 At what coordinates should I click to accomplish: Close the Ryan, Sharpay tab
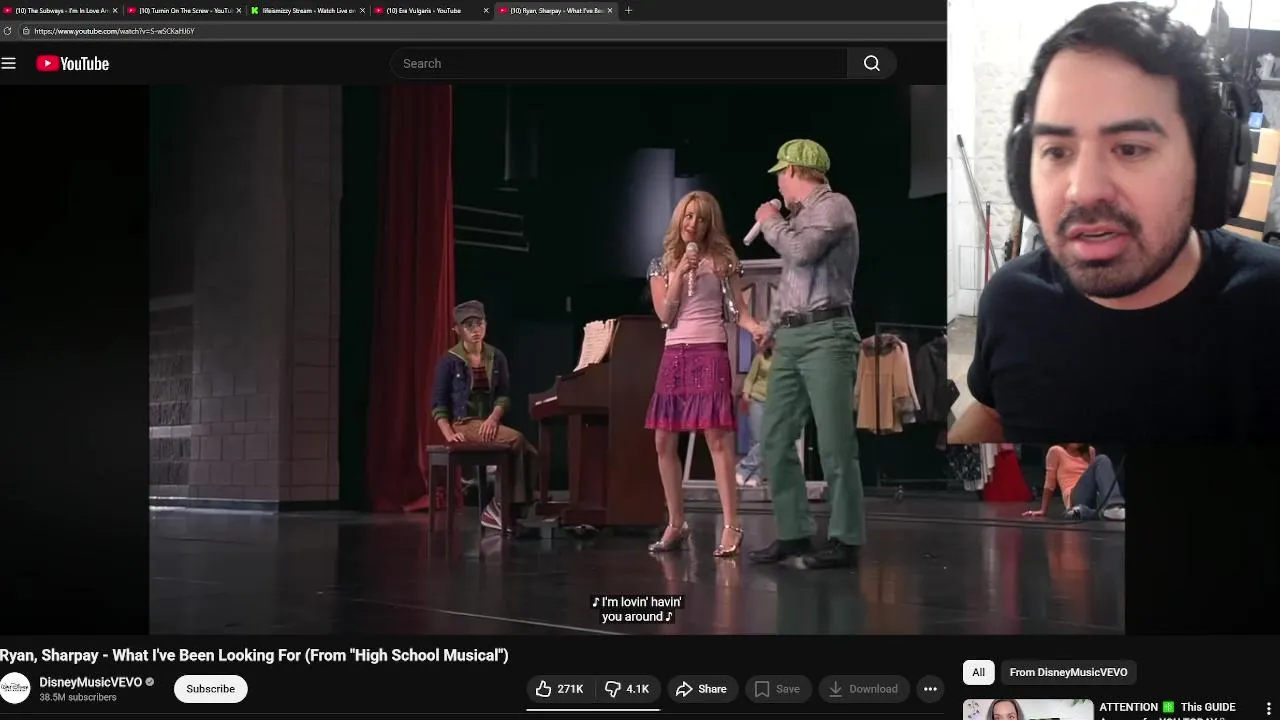610,10
